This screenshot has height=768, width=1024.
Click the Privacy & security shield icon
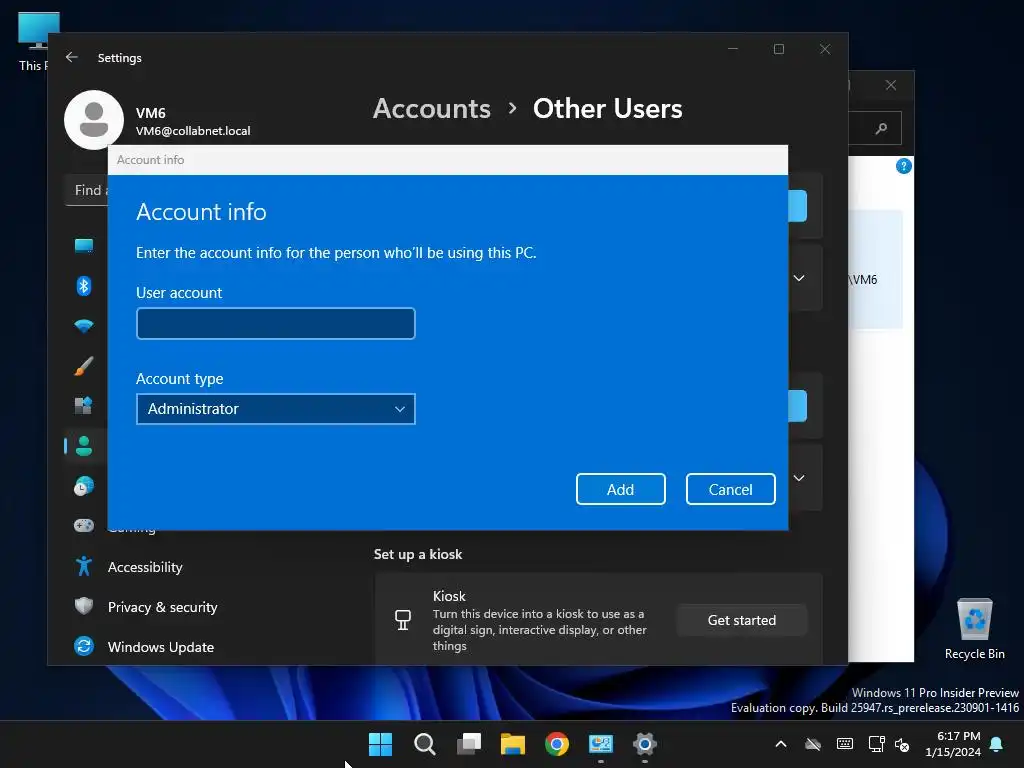point(84,606)
